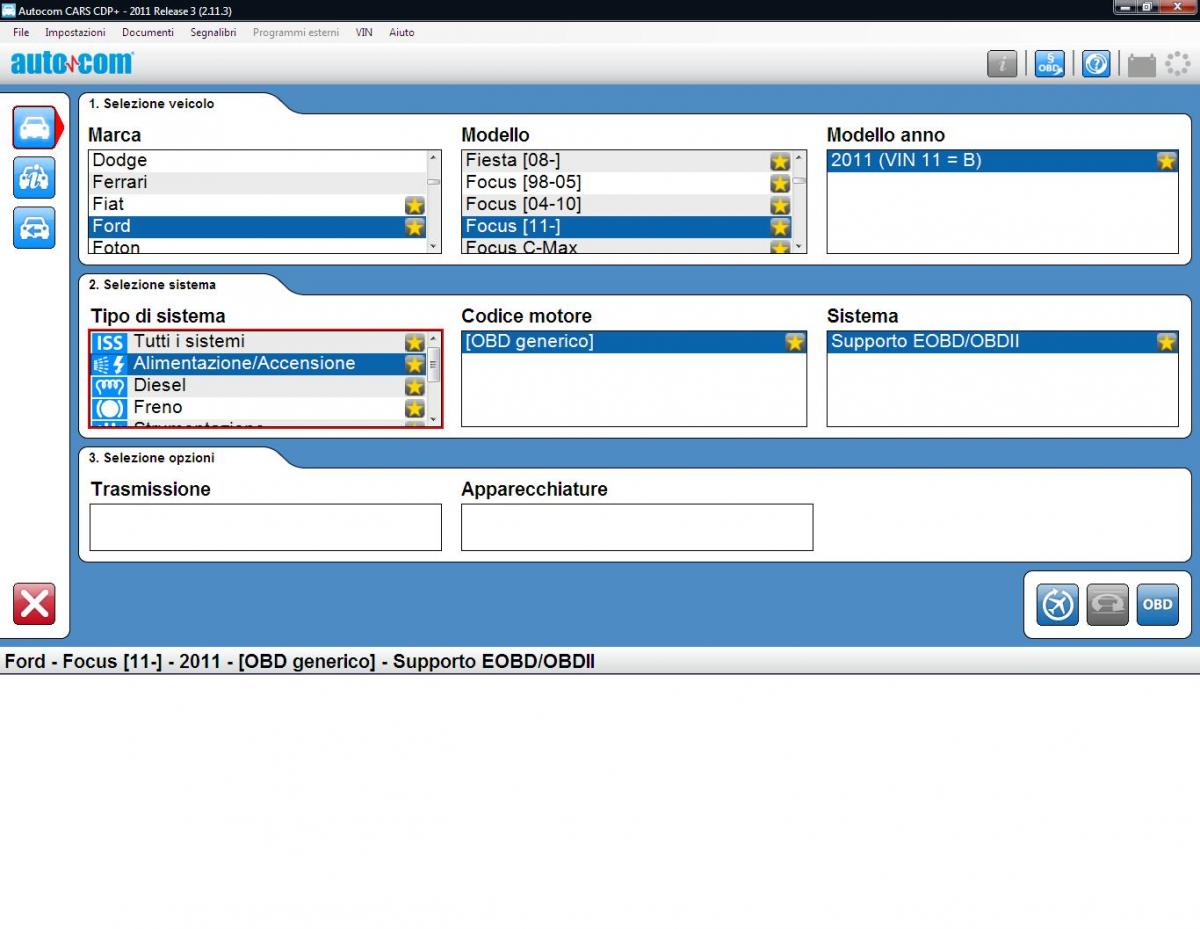
Task: Click the grey info toolbar icon
Action: tap(1002, 64)
